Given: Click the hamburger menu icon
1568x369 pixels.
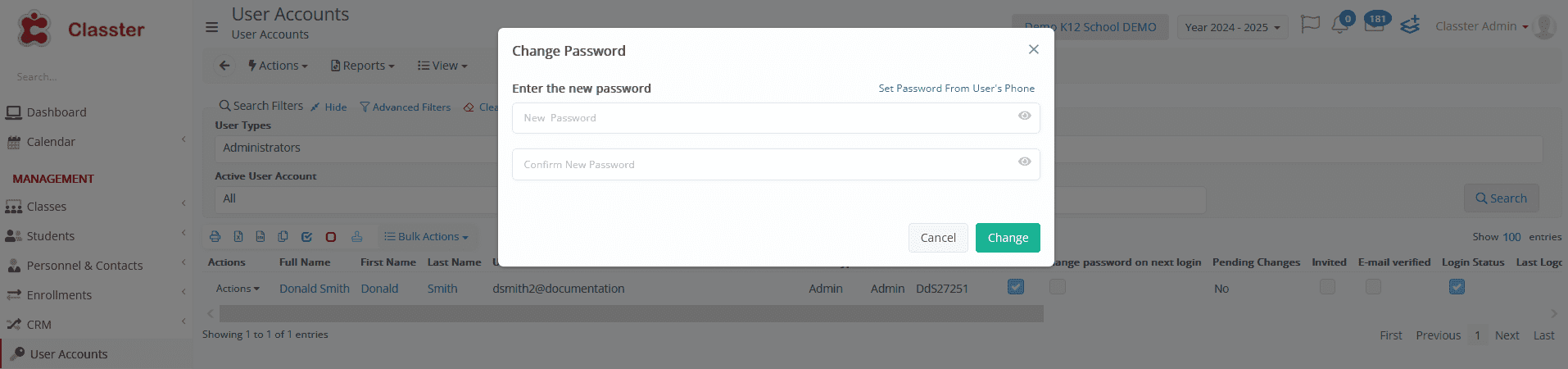Looking at the screenshot, I should click(211, 27).
